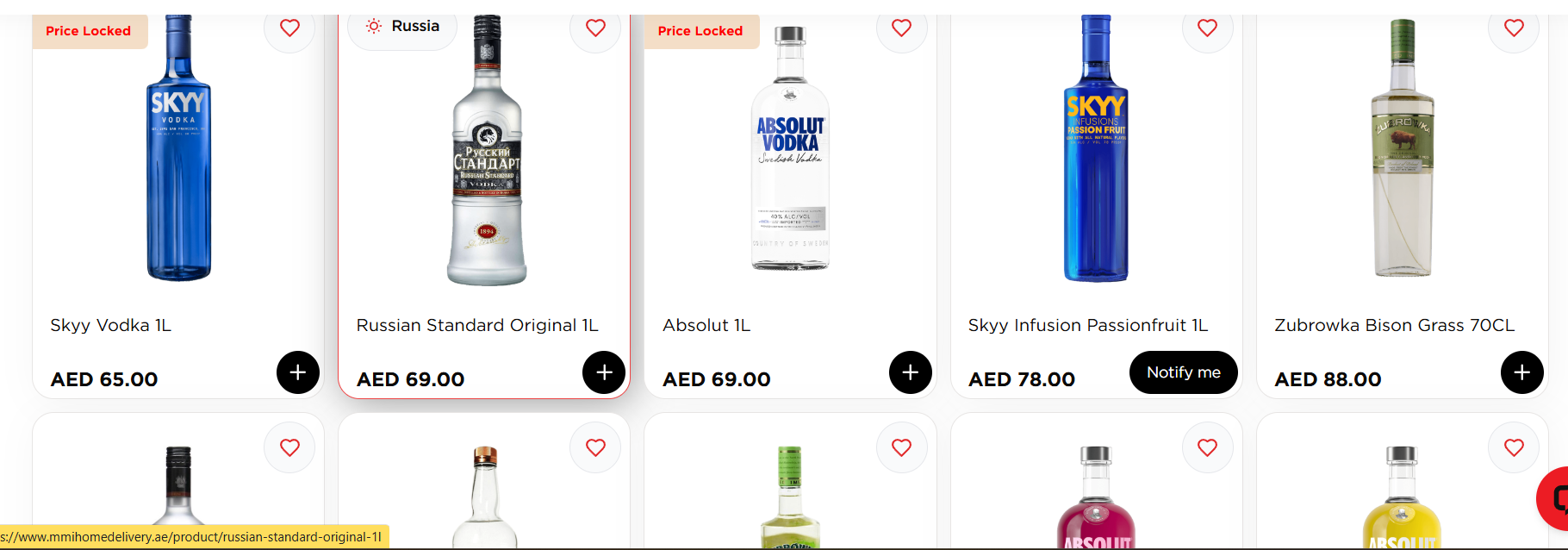Click the Absolut Vodka bottle image

point(790,155)
